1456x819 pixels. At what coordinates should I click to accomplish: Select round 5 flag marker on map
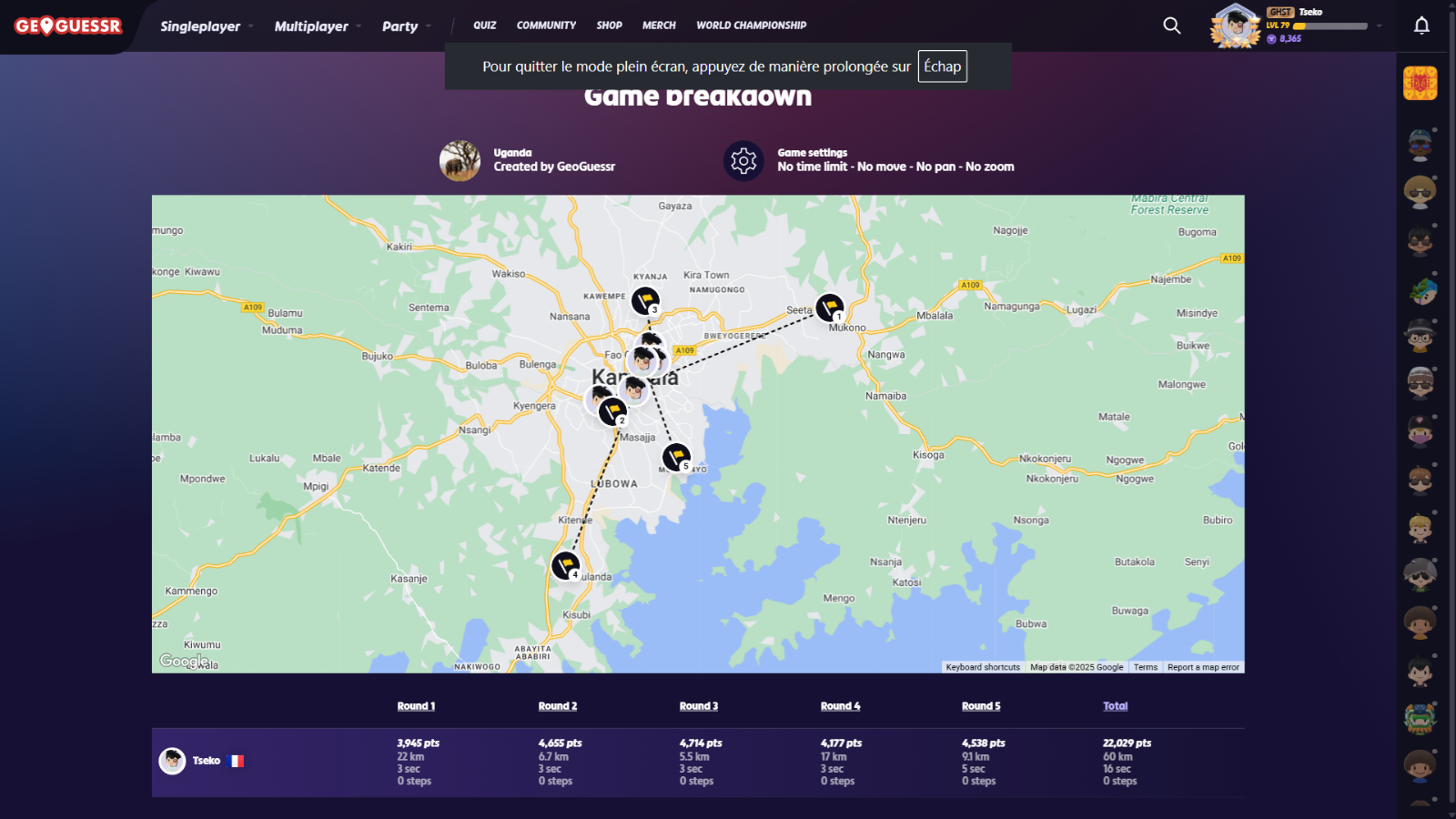click(676, 456)
